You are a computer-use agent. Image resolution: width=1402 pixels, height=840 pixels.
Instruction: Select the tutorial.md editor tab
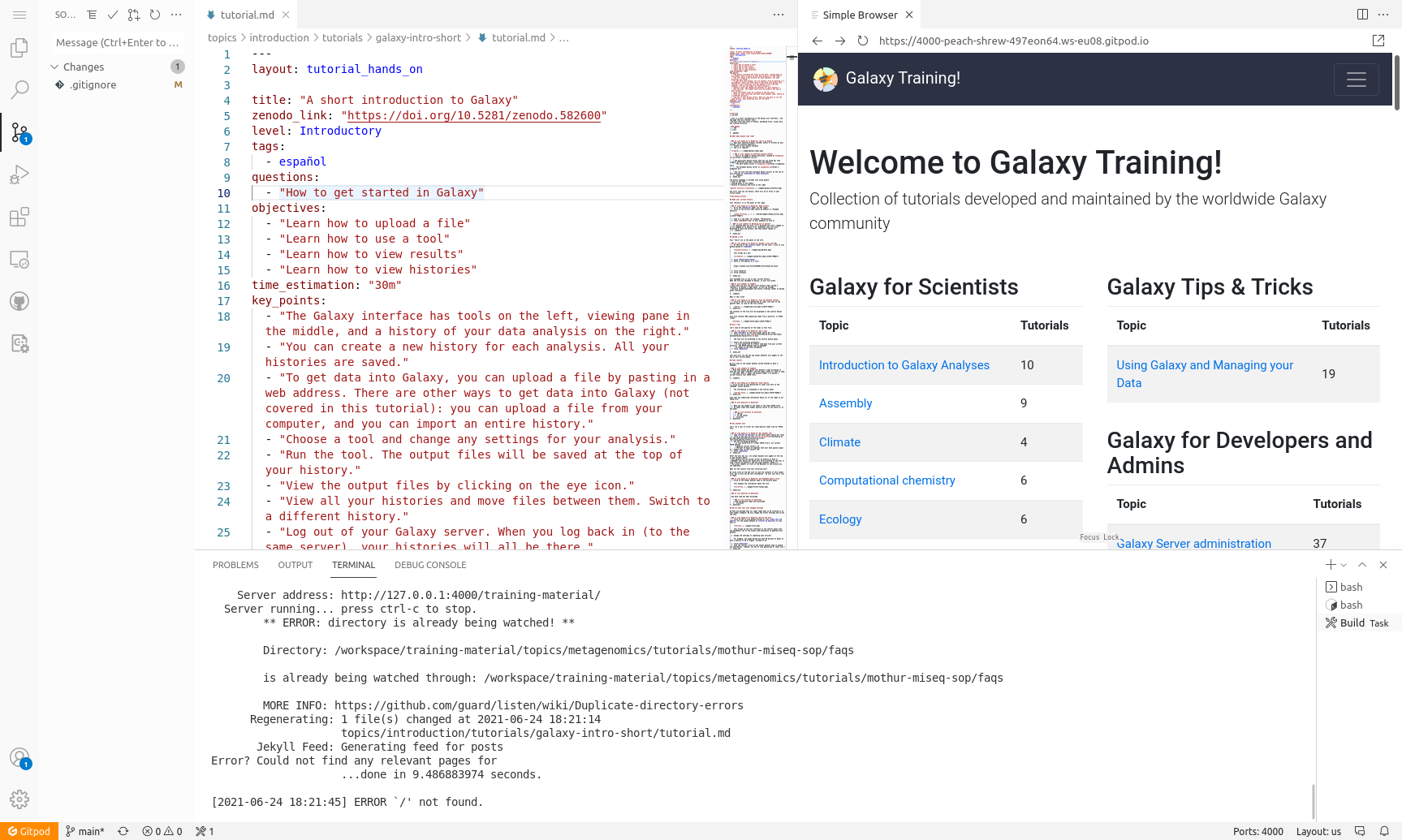pos(247,15)
